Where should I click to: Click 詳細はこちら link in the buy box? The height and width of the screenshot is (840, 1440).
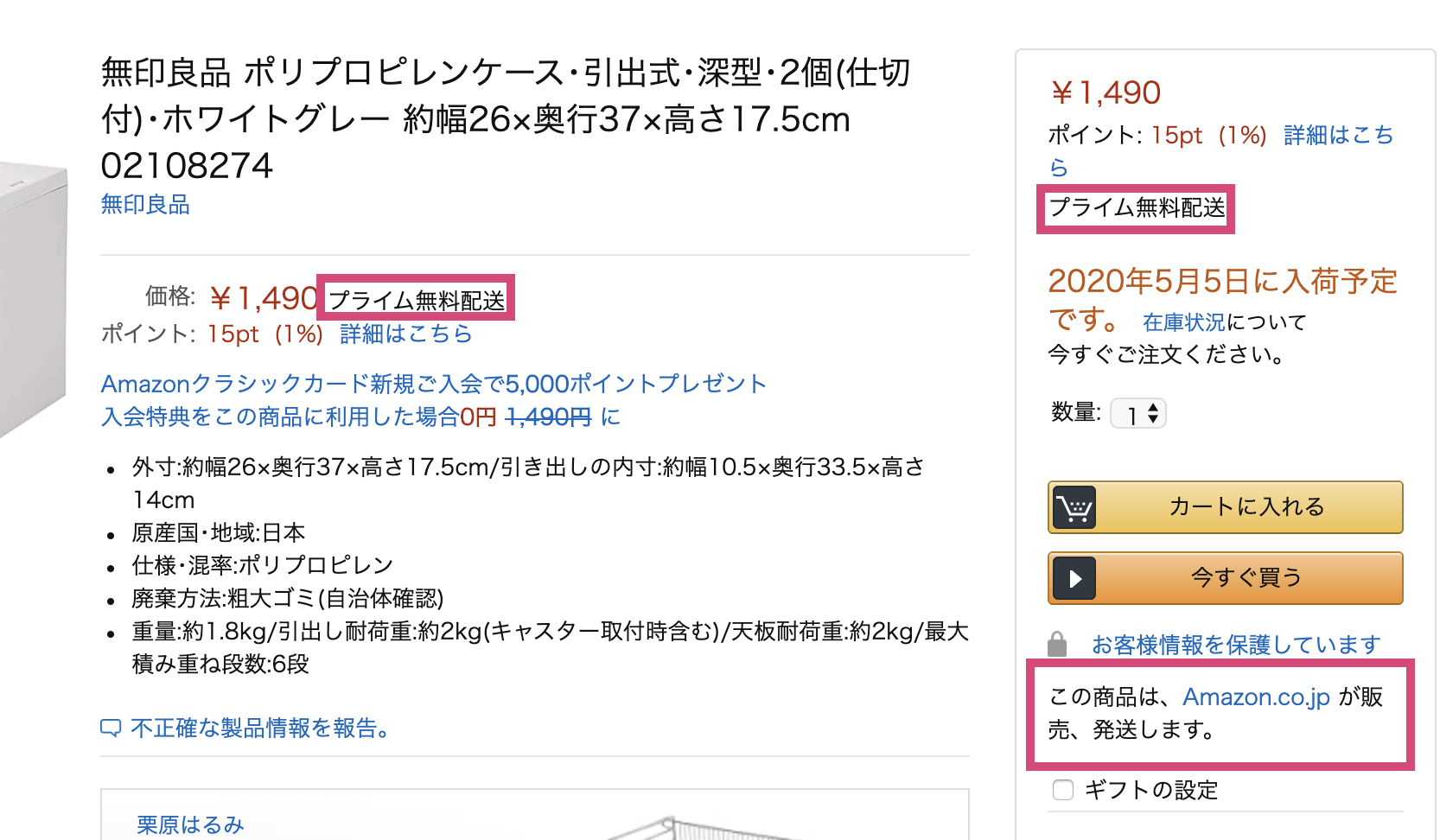(1337, 136)
